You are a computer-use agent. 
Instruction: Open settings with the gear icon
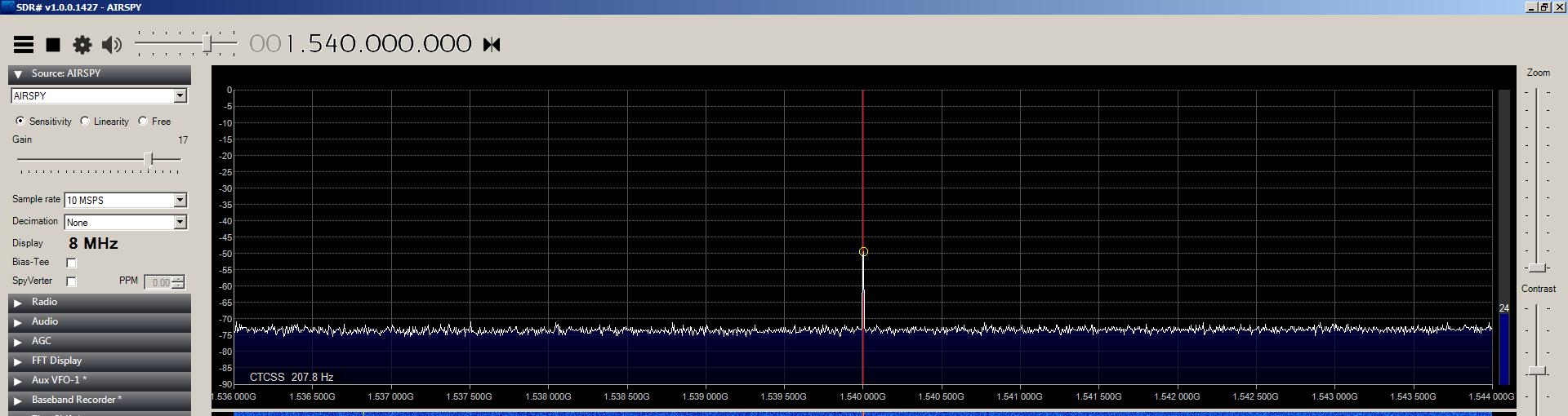click(82, 45)
